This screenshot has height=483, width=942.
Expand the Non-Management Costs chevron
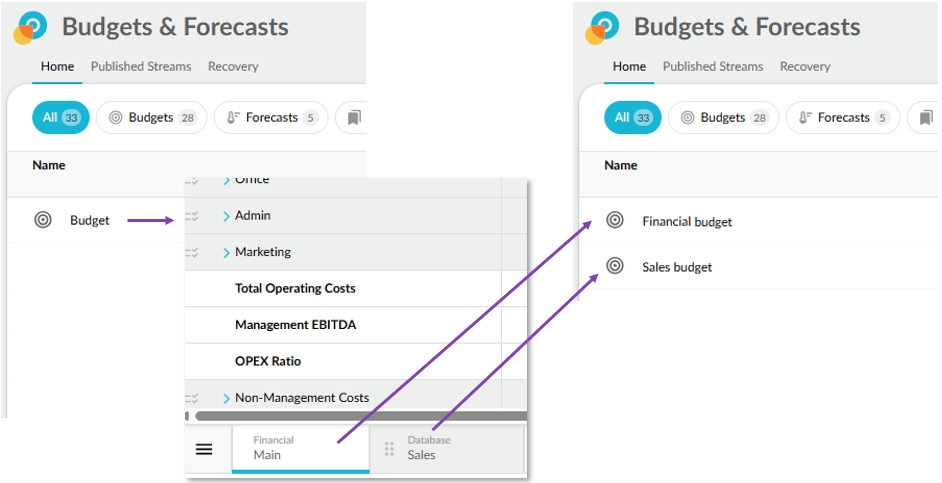[x=227, y=398]
